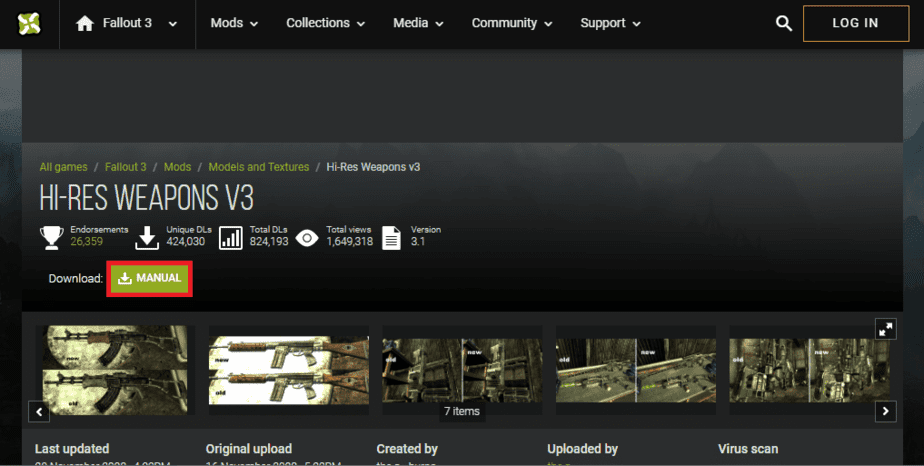
Task: Click the Total DLs bar chart icon
Action: pyautogui.click(x=230, y=238)
